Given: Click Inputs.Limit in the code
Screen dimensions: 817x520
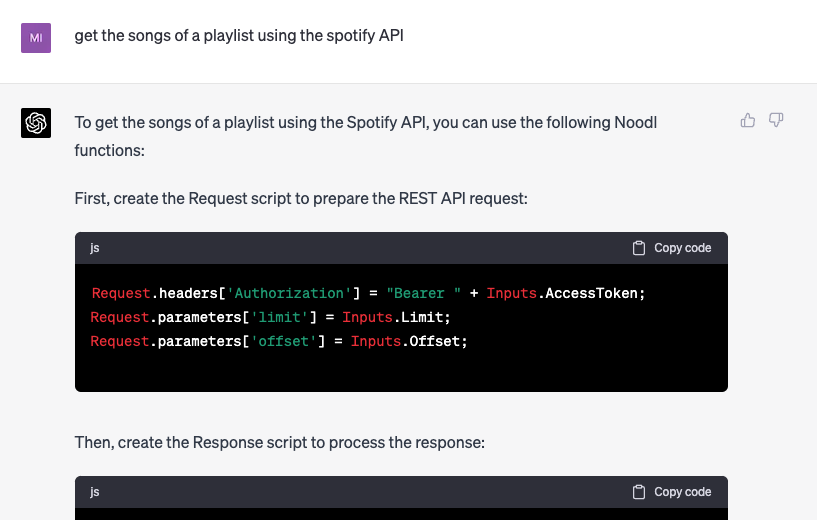Looking at the screenshot, I should [397, 317].
